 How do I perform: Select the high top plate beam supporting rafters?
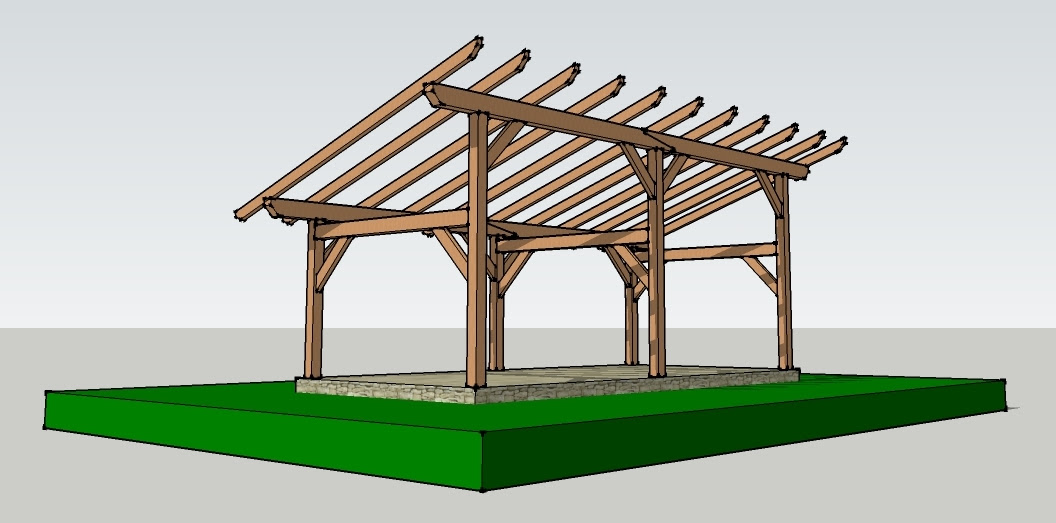point(616,131)
